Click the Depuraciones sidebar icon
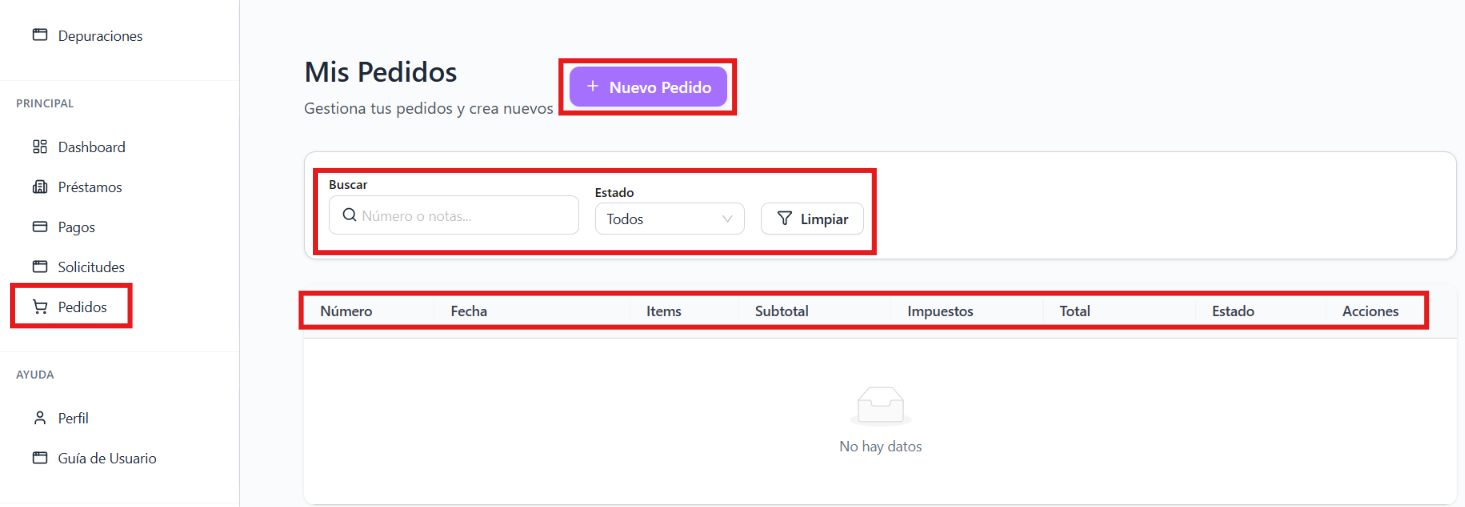Image resolution: width=1465 pixels, height=507 pixels. point(40,35)
